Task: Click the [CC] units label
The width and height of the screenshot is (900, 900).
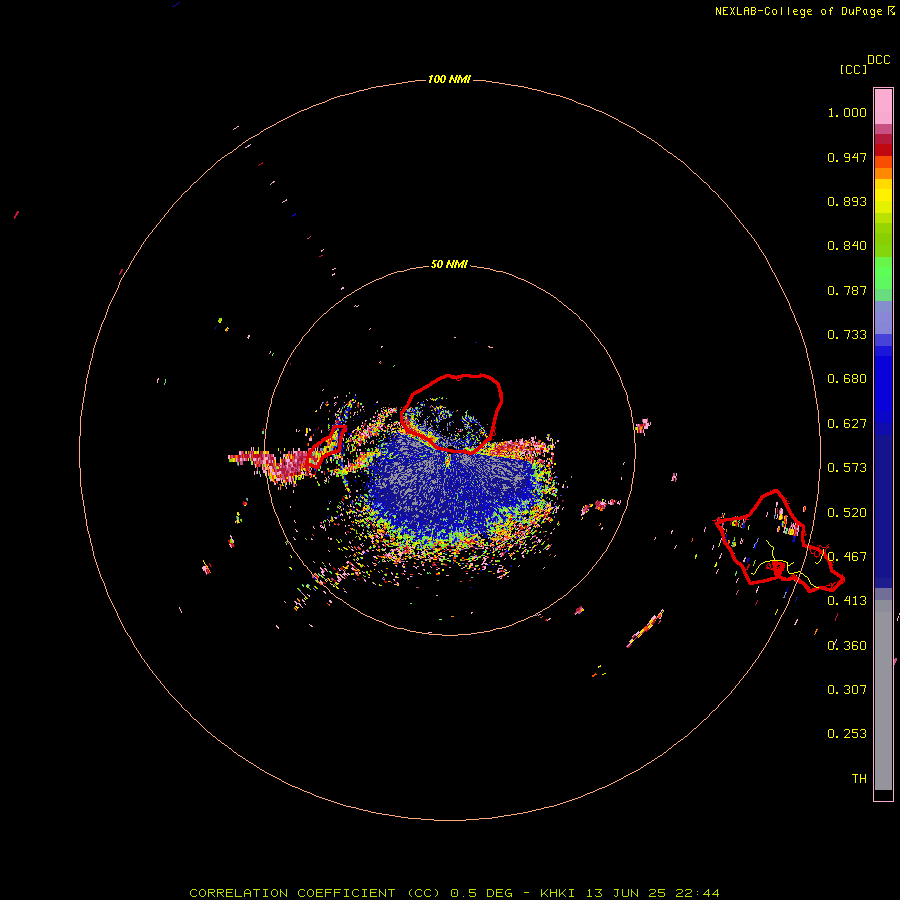Action: pyautogui.click(x=853, y=69)
